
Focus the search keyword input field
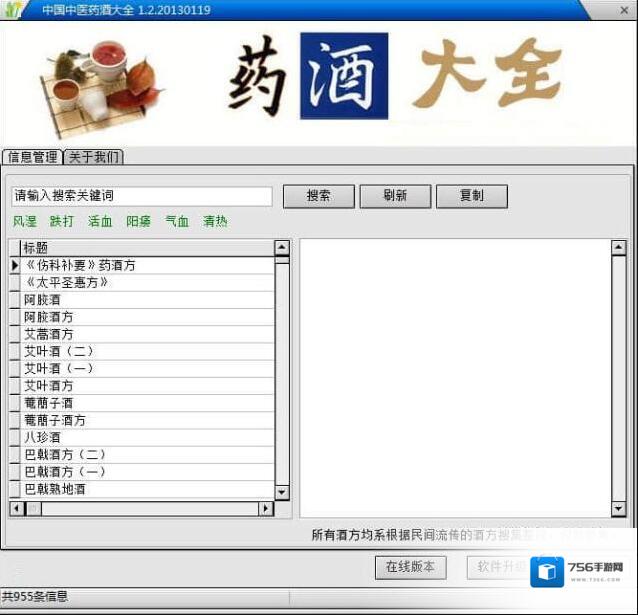[141, 196]
